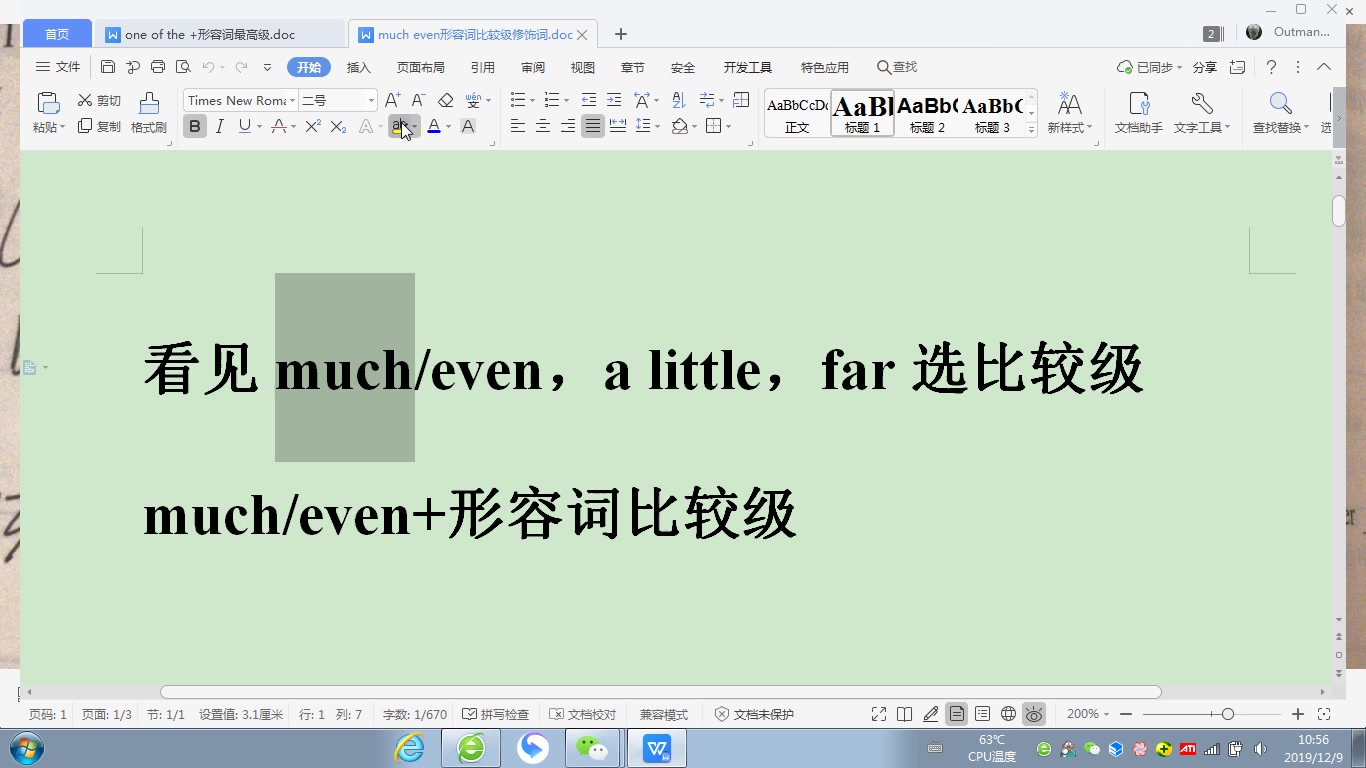Viewport: 1366px width, 768px height.
Task: Toggle Italic formatting
Action: [x=219, y=126]
